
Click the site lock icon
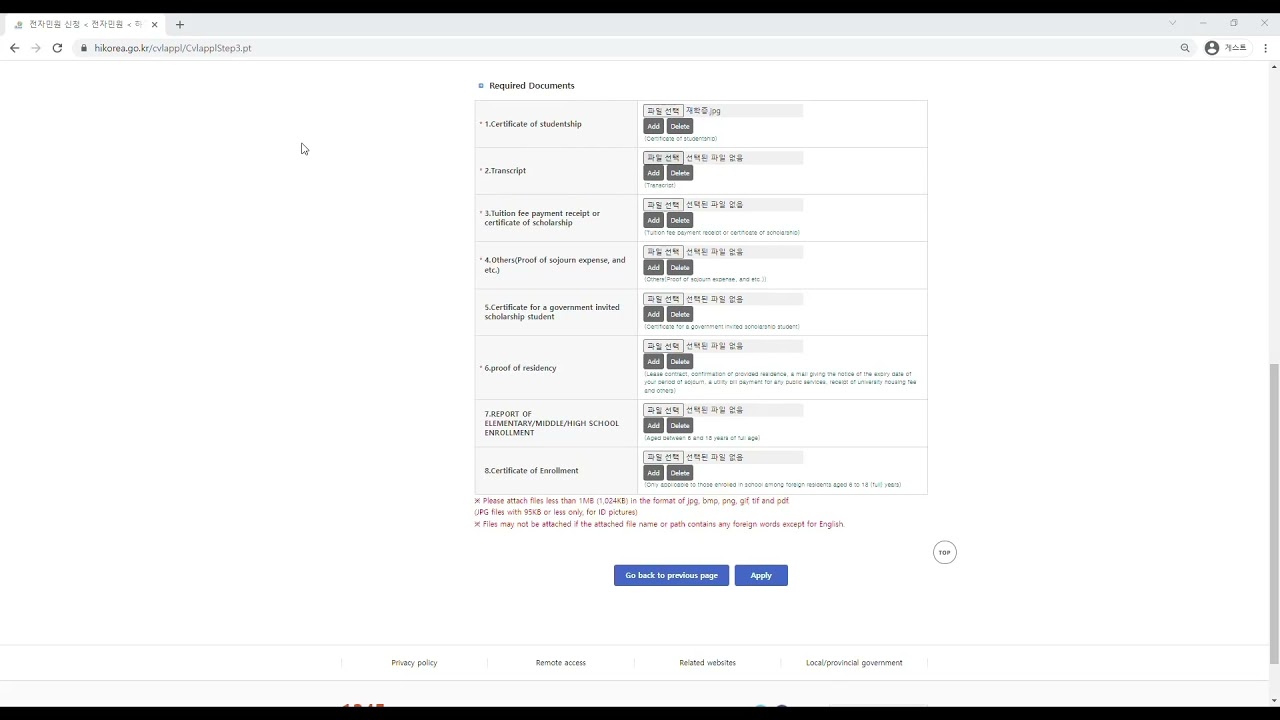click(x=84, y=48)
